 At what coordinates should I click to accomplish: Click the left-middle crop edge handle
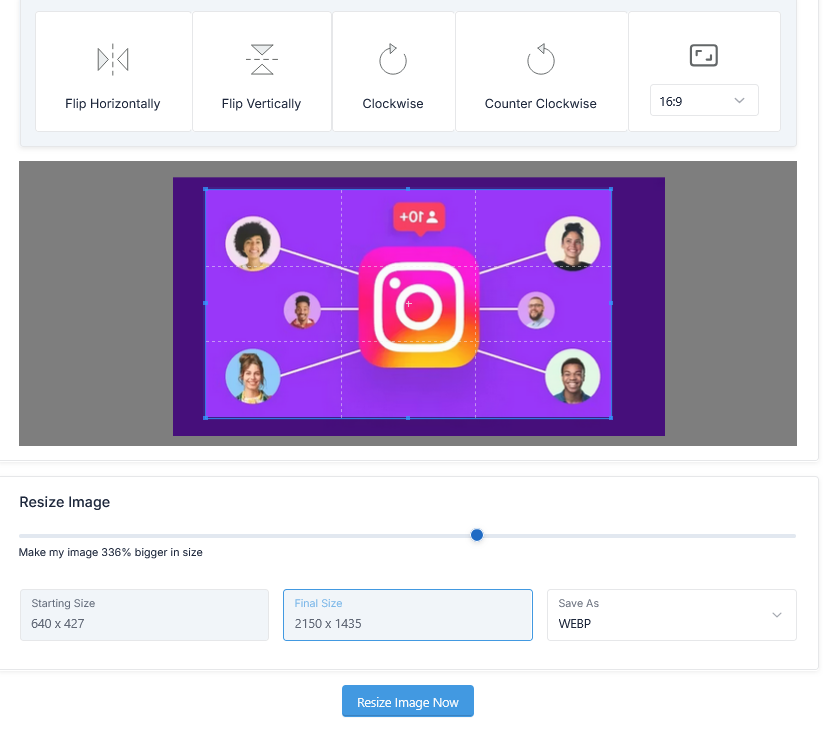(205, 303)
